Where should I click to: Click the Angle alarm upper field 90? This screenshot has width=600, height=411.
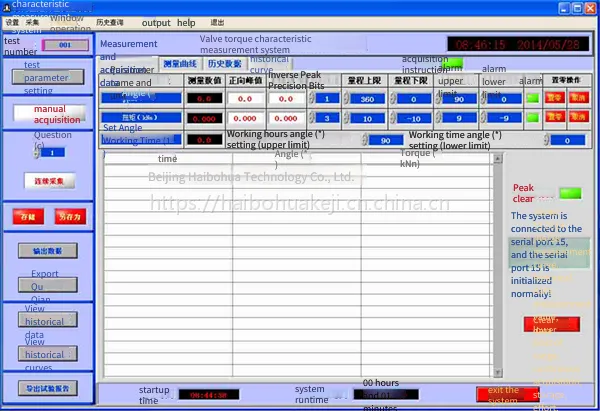pyautogui.click(x=460, y=99)
